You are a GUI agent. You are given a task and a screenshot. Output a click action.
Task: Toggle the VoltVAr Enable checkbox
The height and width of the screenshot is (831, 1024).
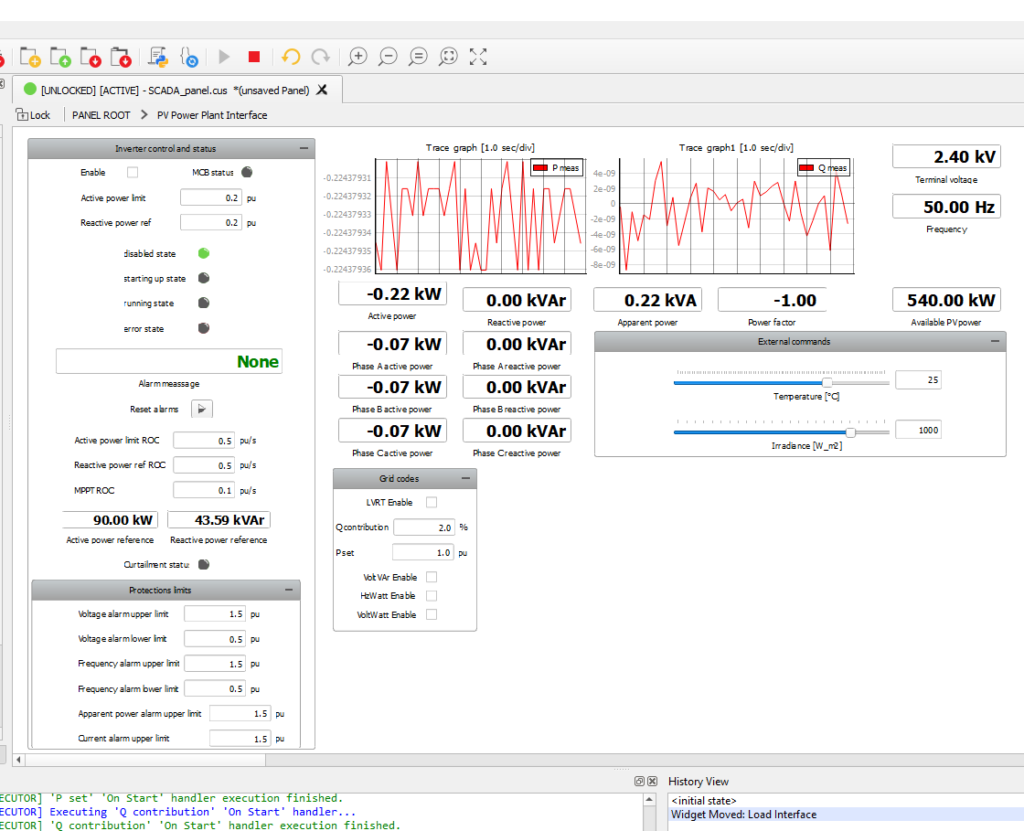(x=432, y=577)
